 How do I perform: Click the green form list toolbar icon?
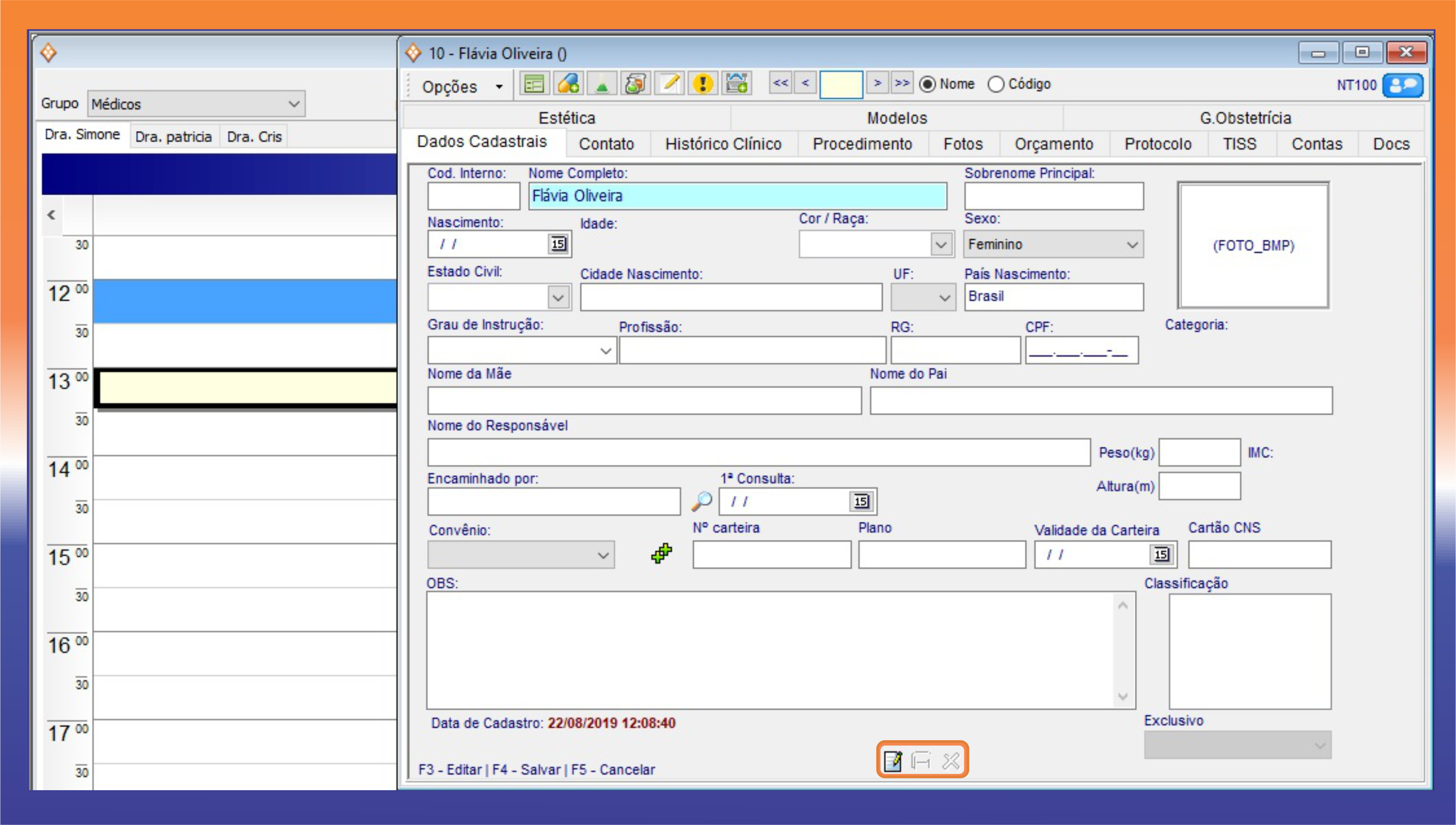534,84
